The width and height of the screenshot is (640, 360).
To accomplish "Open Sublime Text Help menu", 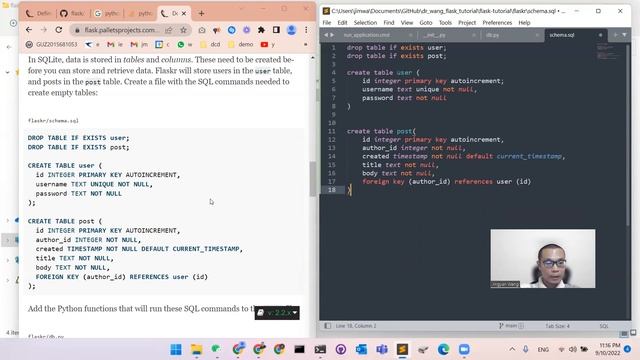I will pyautogui.click(x=524, y=22).
